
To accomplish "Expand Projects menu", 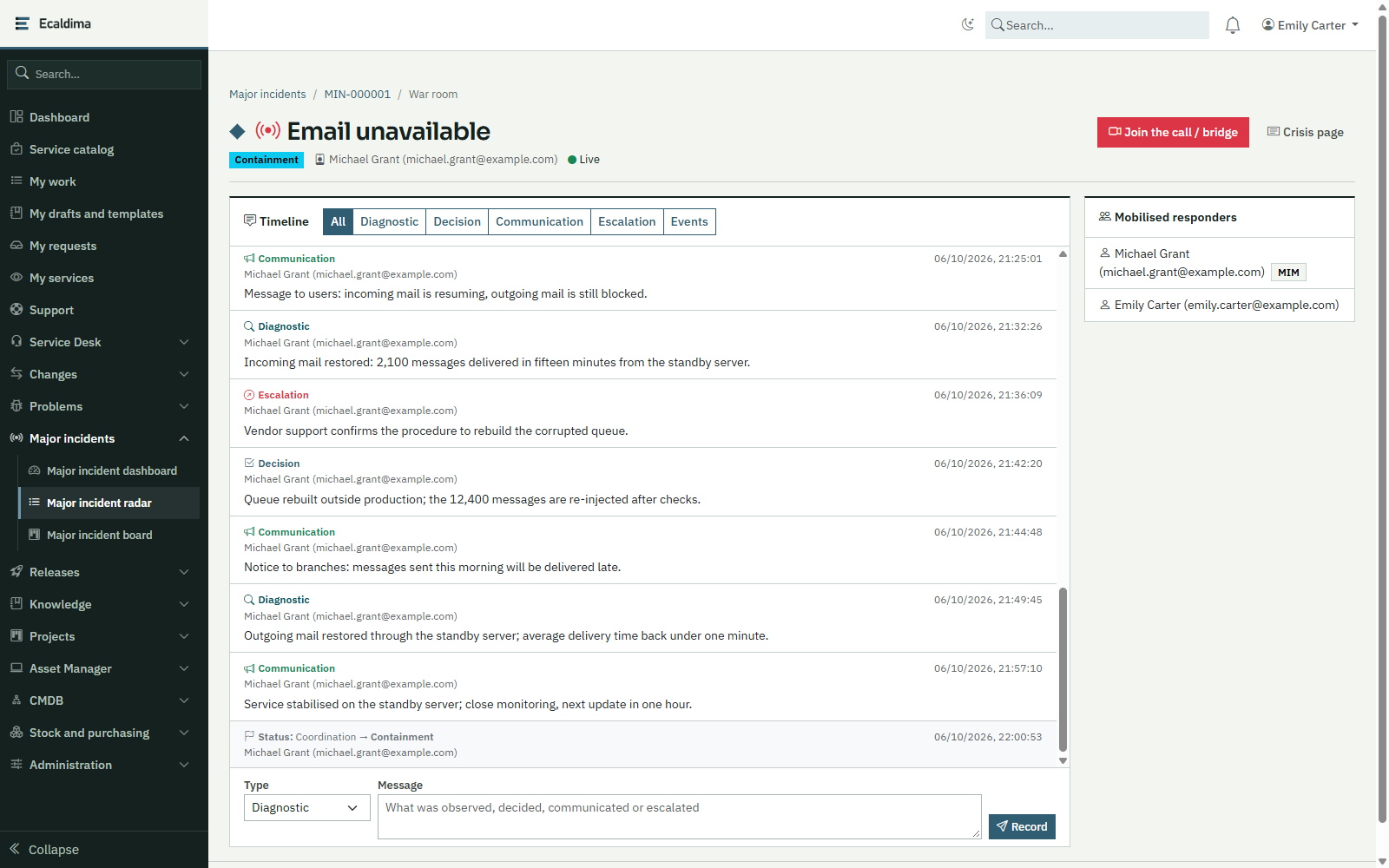I will (x=104, y=636).
